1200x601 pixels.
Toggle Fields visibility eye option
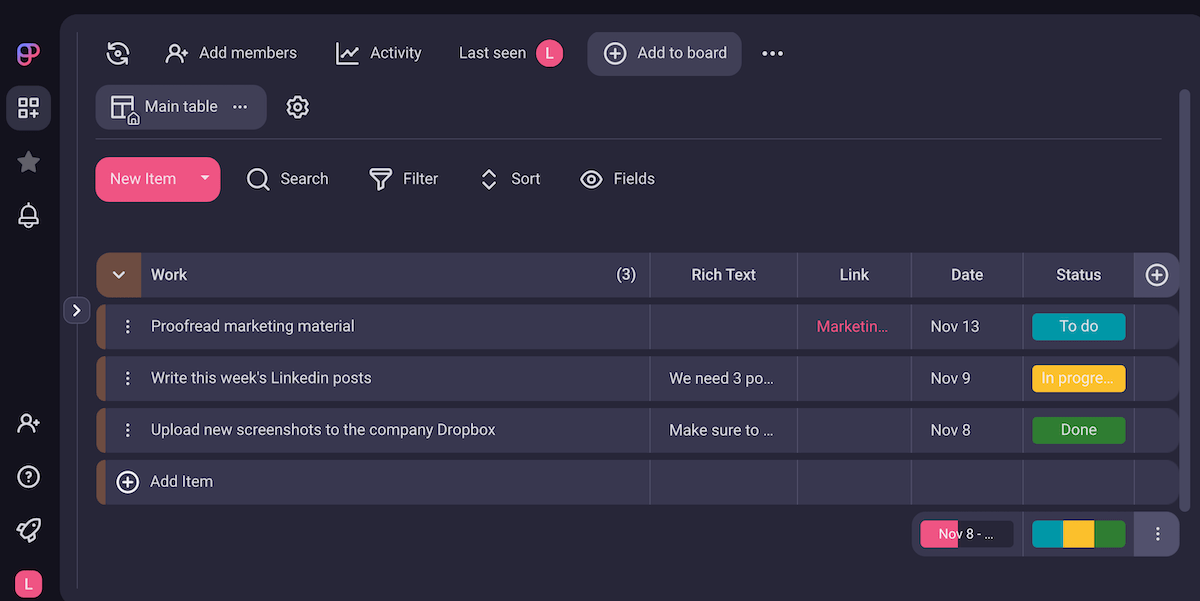click(617, 179)
